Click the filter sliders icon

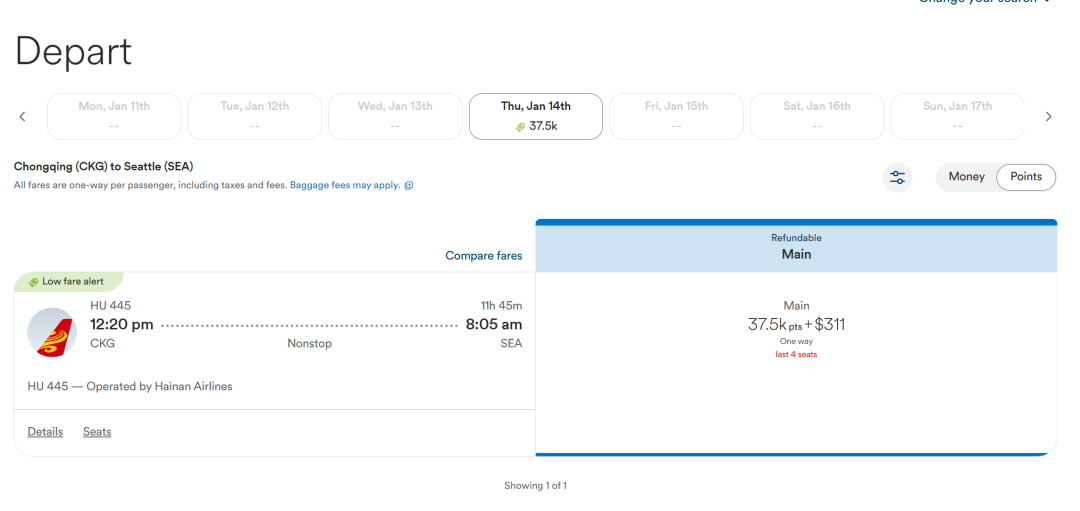[x=897, y=177]
